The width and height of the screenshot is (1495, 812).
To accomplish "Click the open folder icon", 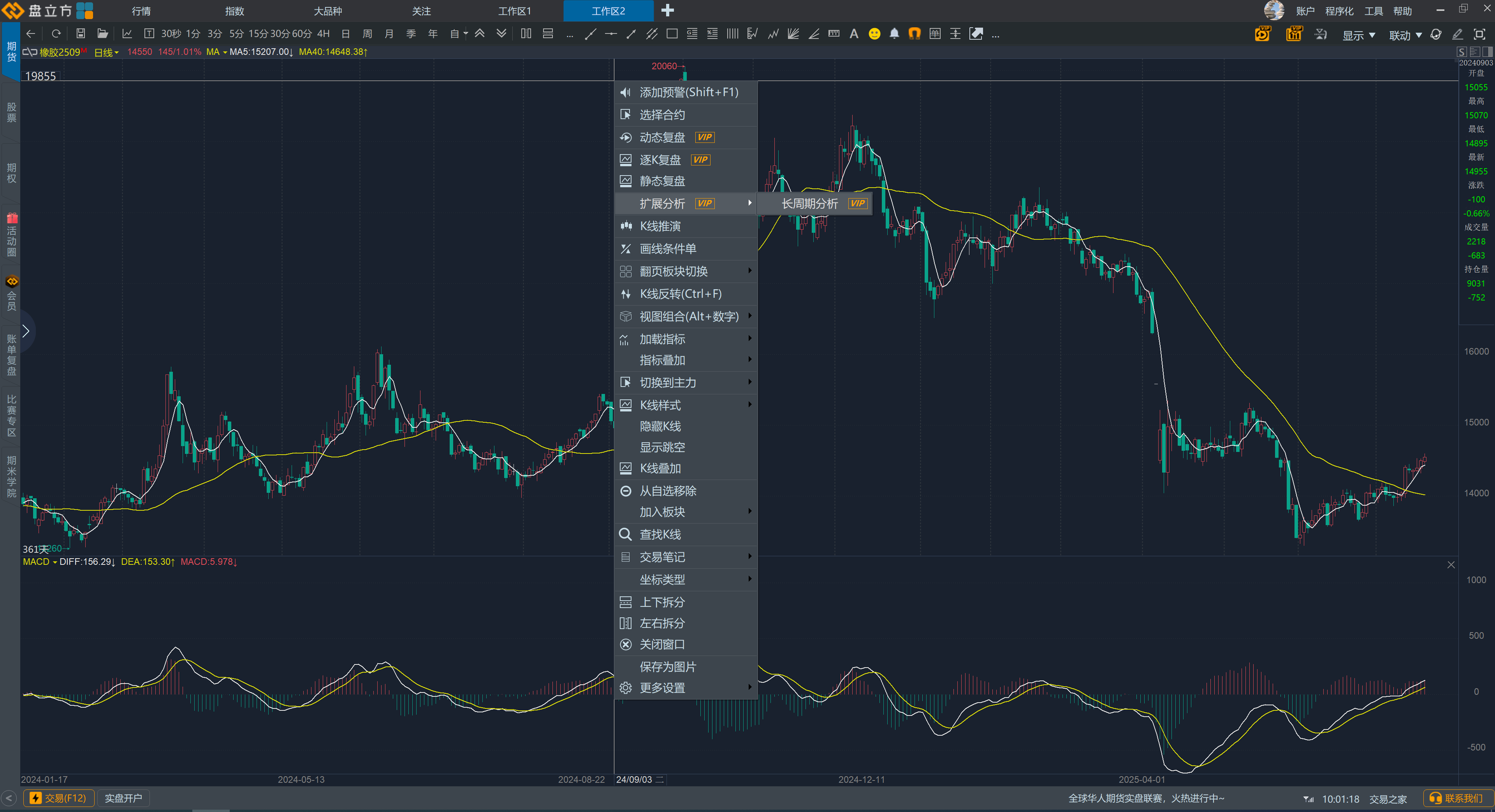I will click(103, 33).
